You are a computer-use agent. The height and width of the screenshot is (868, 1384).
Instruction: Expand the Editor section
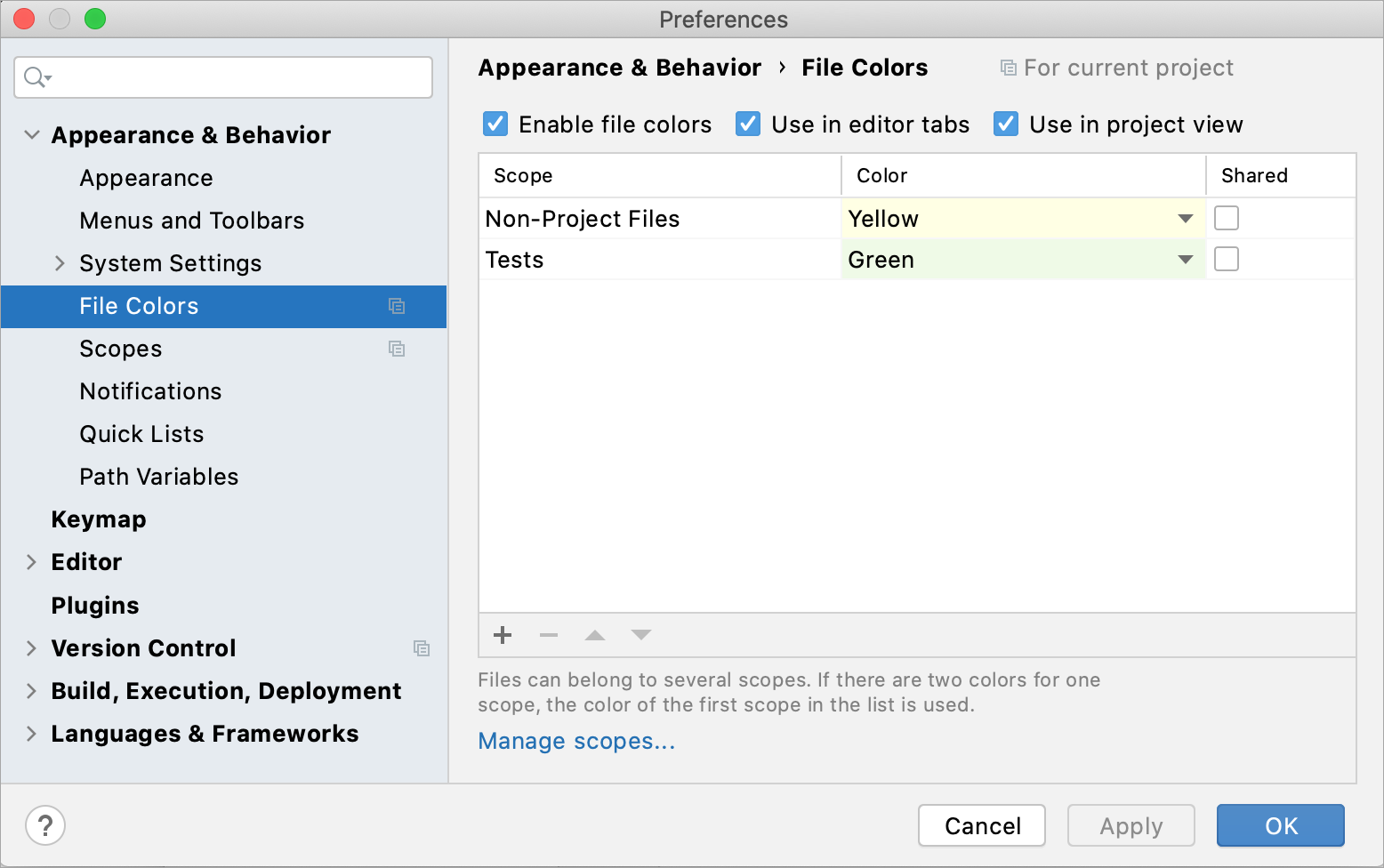click(x=31, y=562)
